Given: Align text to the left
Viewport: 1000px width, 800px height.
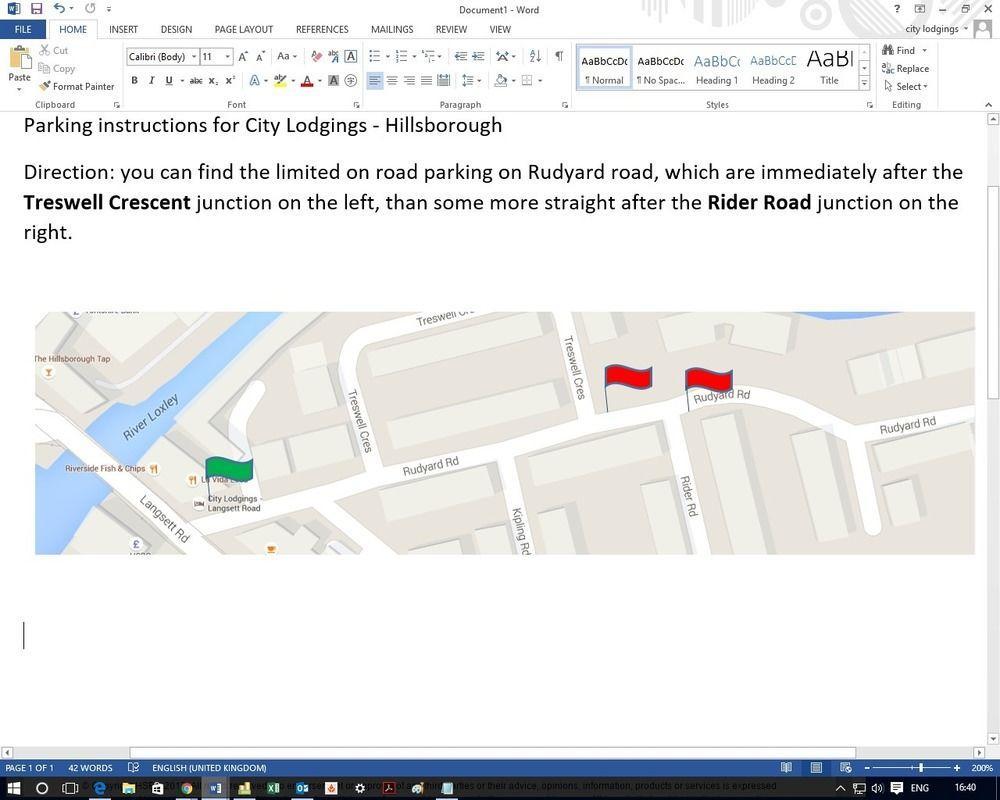Looking at the screenshot, I should pyautogui.click(x=375, y=80).
